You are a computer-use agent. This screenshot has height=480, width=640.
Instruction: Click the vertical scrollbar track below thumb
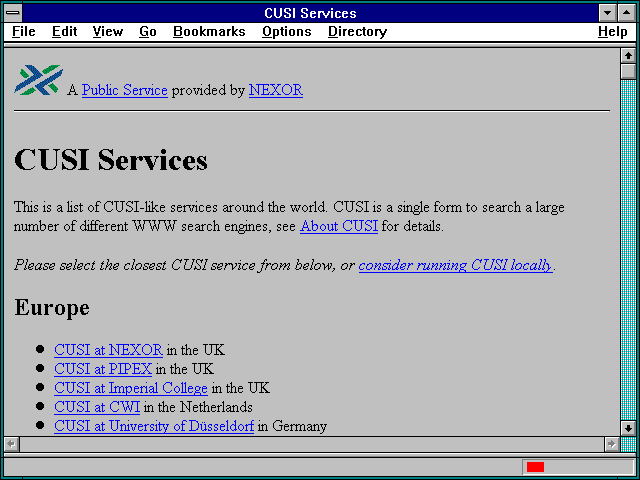pos(628,251)
